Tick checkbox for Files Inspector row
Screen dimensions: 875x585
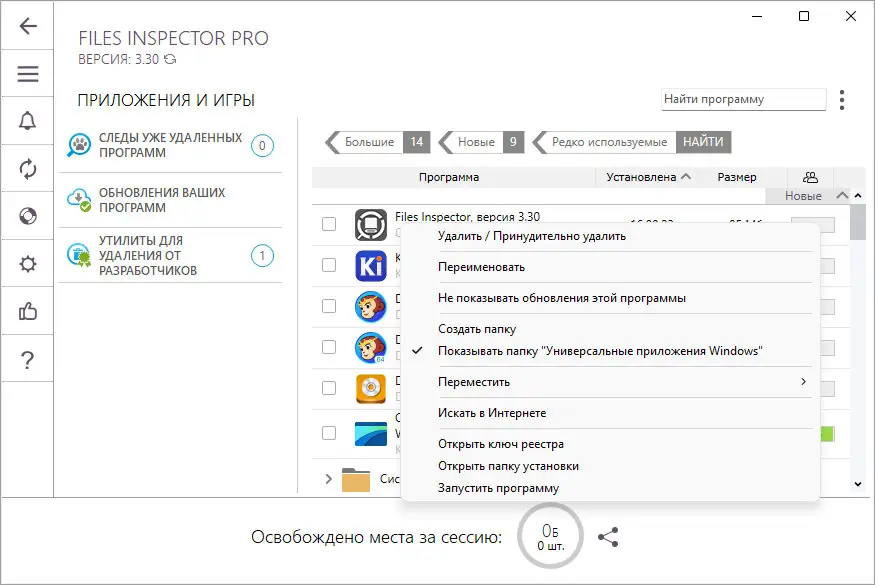329,224
